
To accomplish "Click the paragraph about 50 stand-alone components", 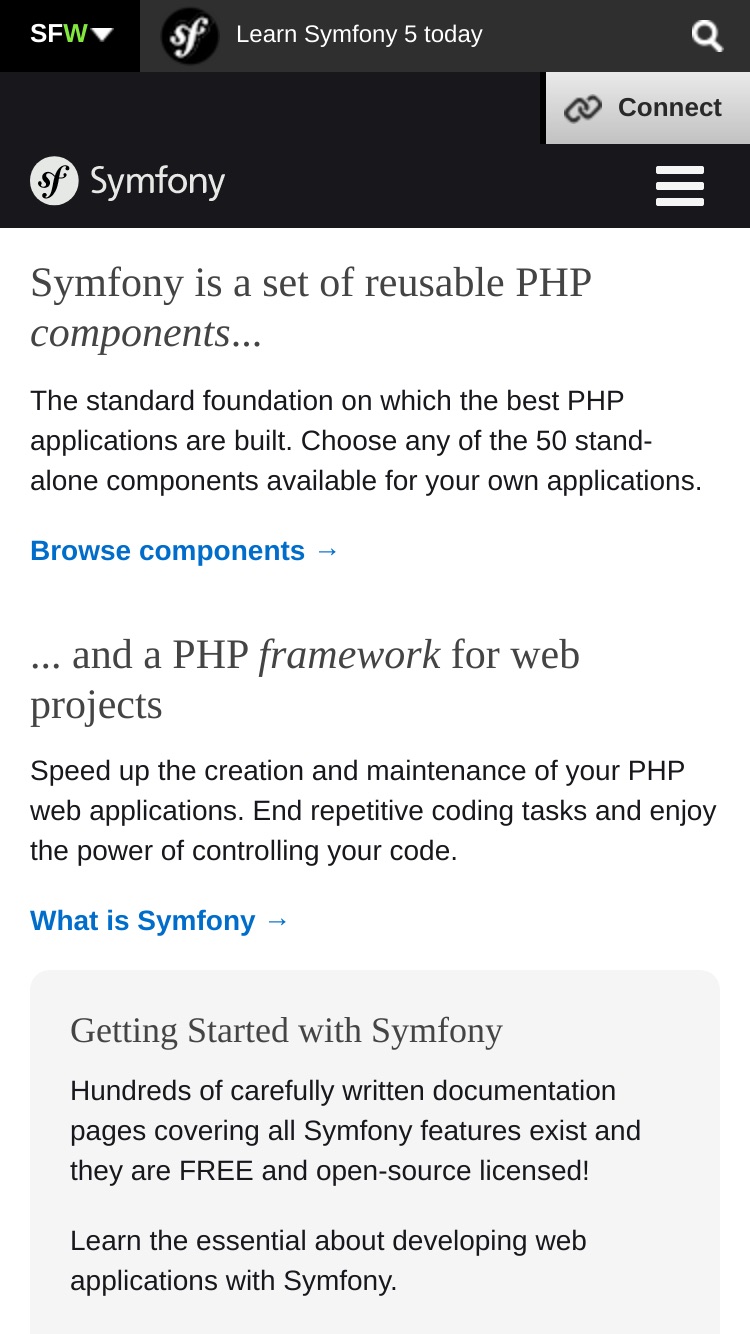I will (x=366, y=441).
